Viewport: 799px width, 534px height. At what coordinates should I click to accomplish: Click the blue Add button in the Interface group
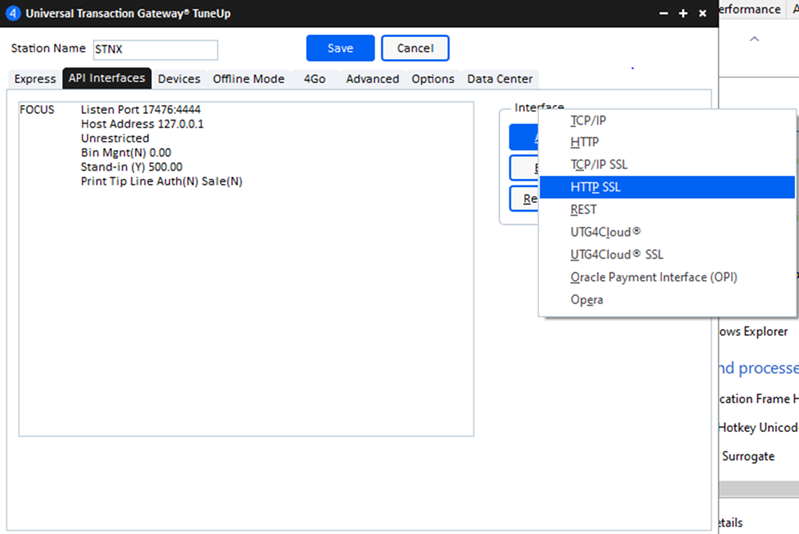point(524,137)
